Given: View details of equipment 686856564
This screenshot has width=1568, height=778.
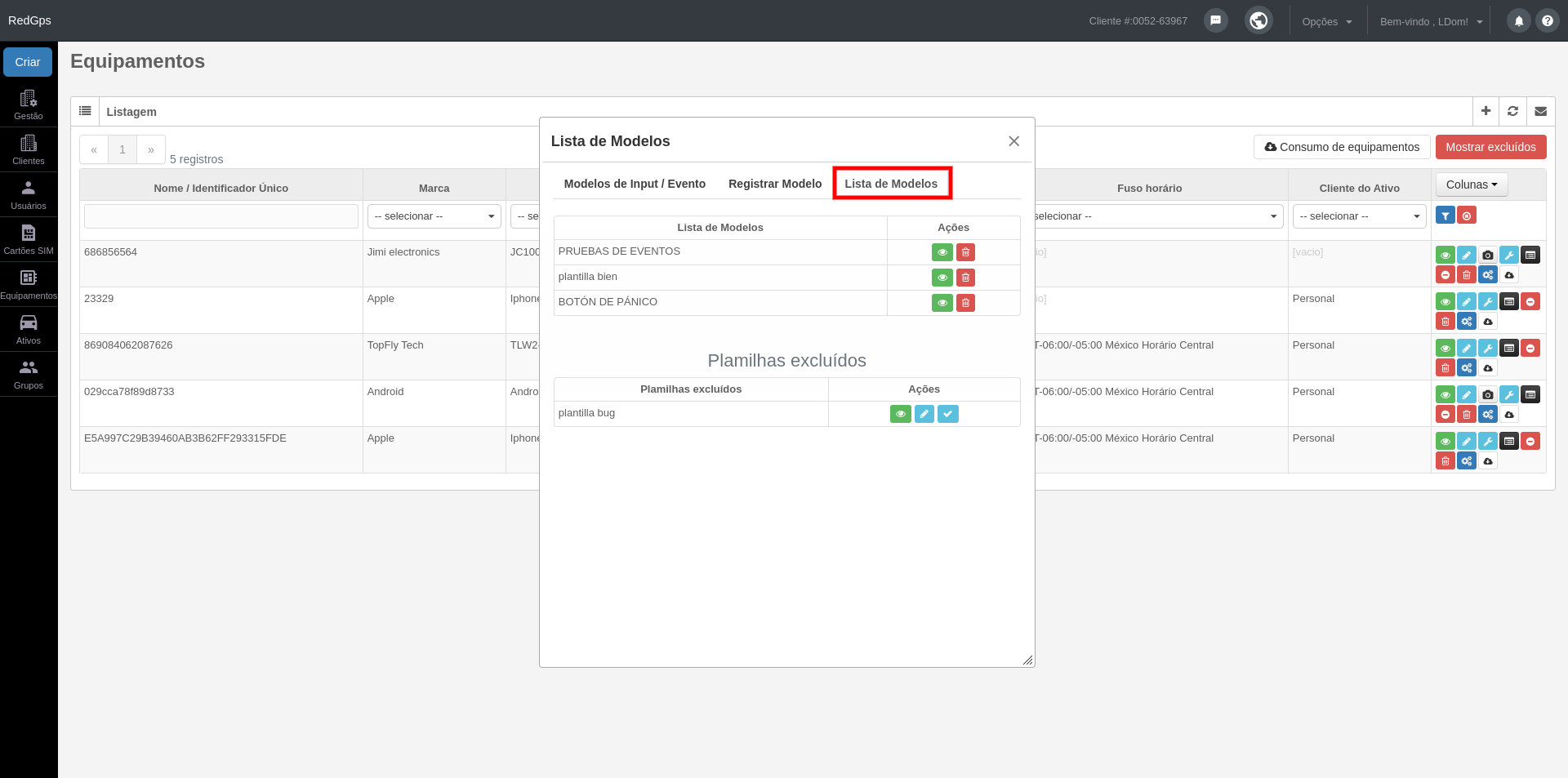Looking at the screenshot, I should [x=1445, y=256].
